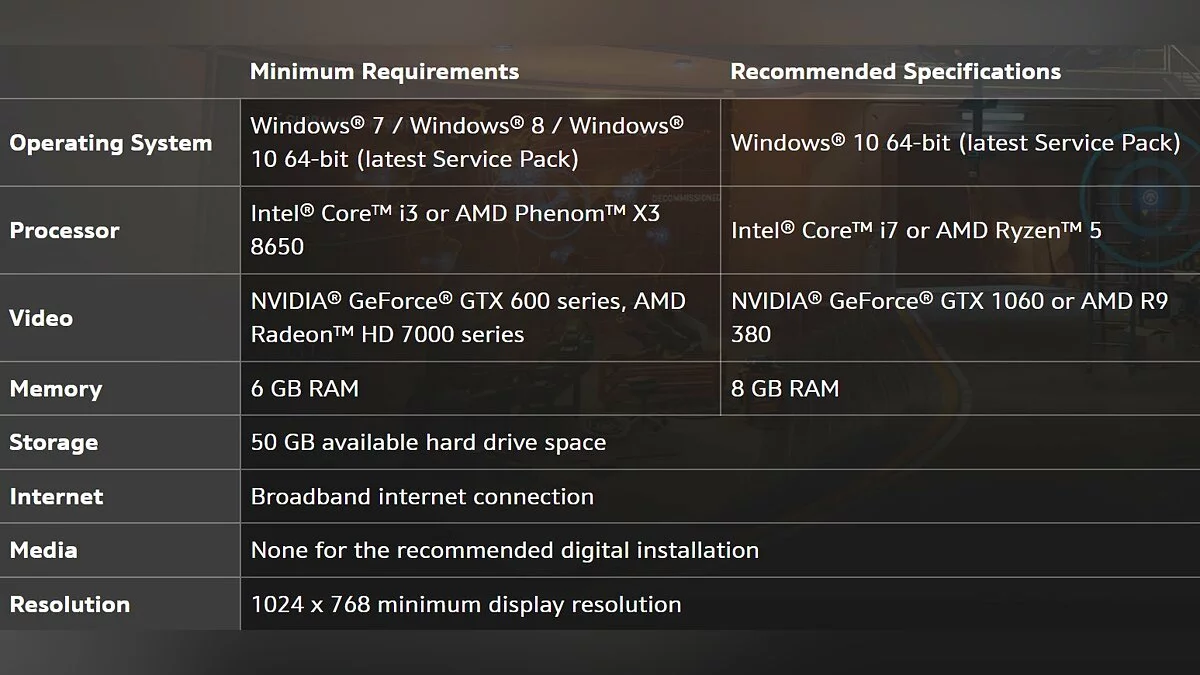Click the Intel Core i3 or AMD Phenom text
The height and width of the screenshot is (675, 1200).
(455, 229)
